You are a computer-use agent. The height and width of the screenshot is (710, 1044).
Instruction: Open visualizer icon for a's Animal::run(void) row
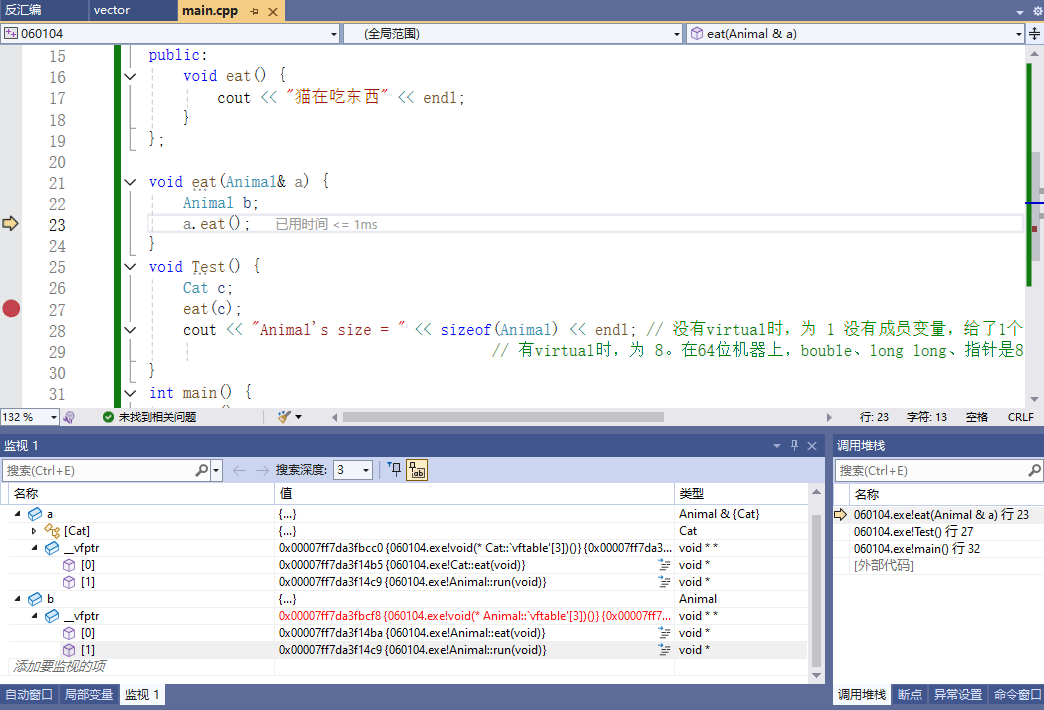[664, 582]
